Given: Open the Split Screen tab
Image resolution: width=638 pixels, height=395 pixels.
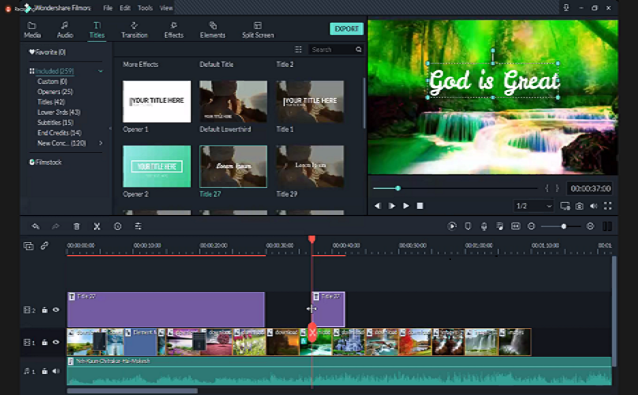Looking at the screenshot, I should [258, 30].
